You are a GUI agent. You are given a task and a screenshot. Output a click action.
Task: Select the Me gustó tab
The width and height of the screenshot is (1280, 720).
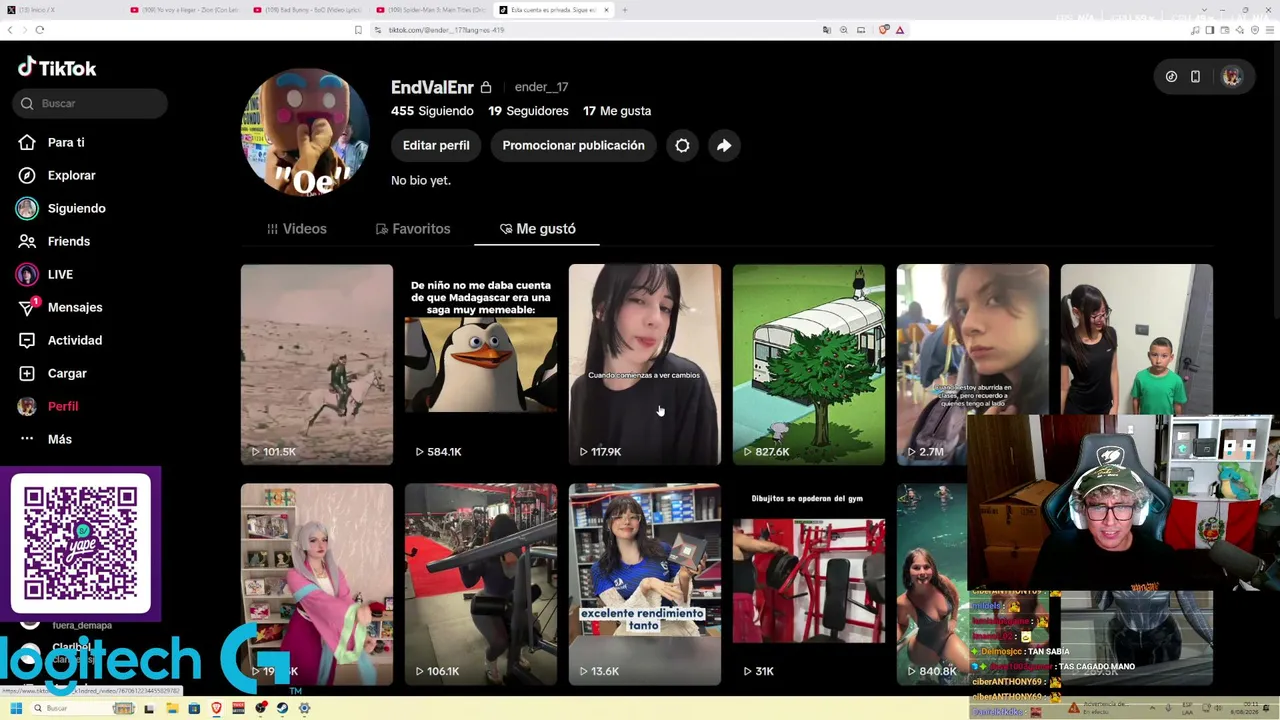point(538,229)
